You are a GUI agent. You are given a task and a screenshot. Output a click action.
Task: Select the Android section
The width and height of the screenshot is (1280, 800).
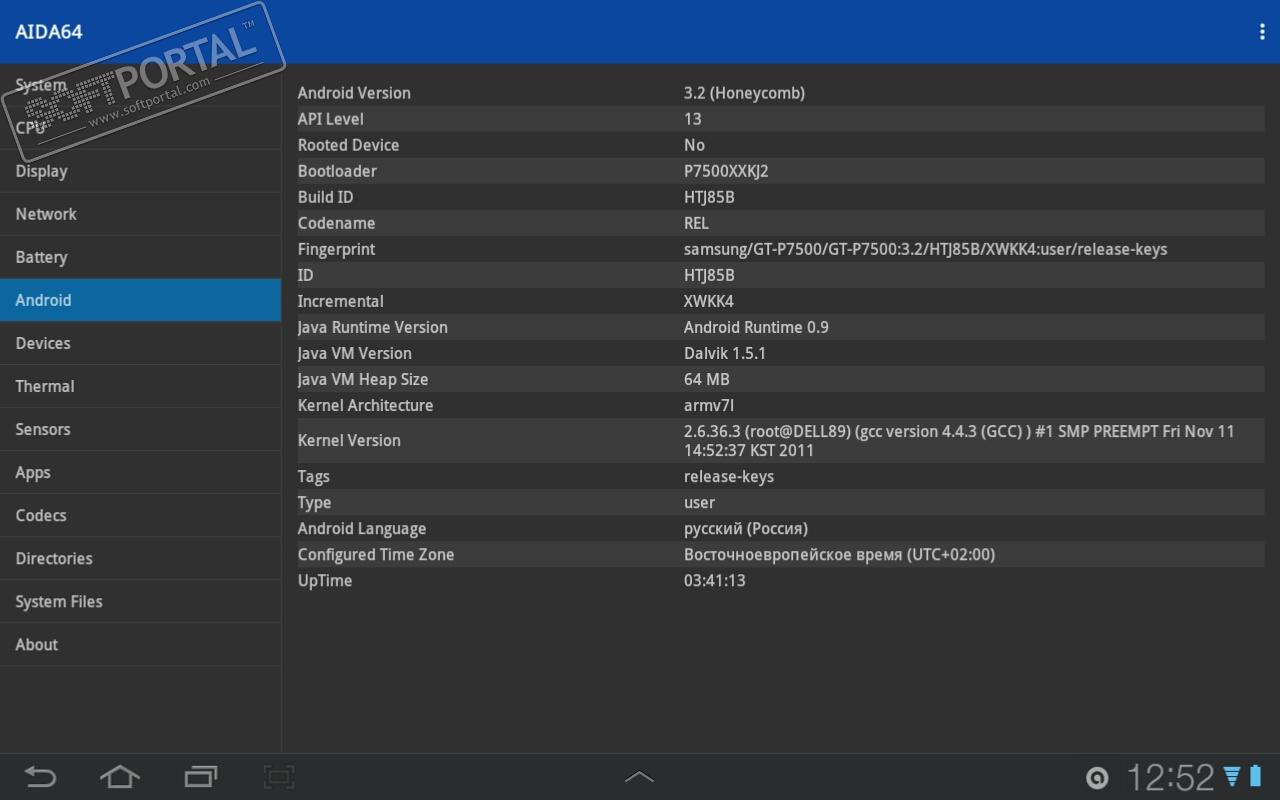pos(140,300)
